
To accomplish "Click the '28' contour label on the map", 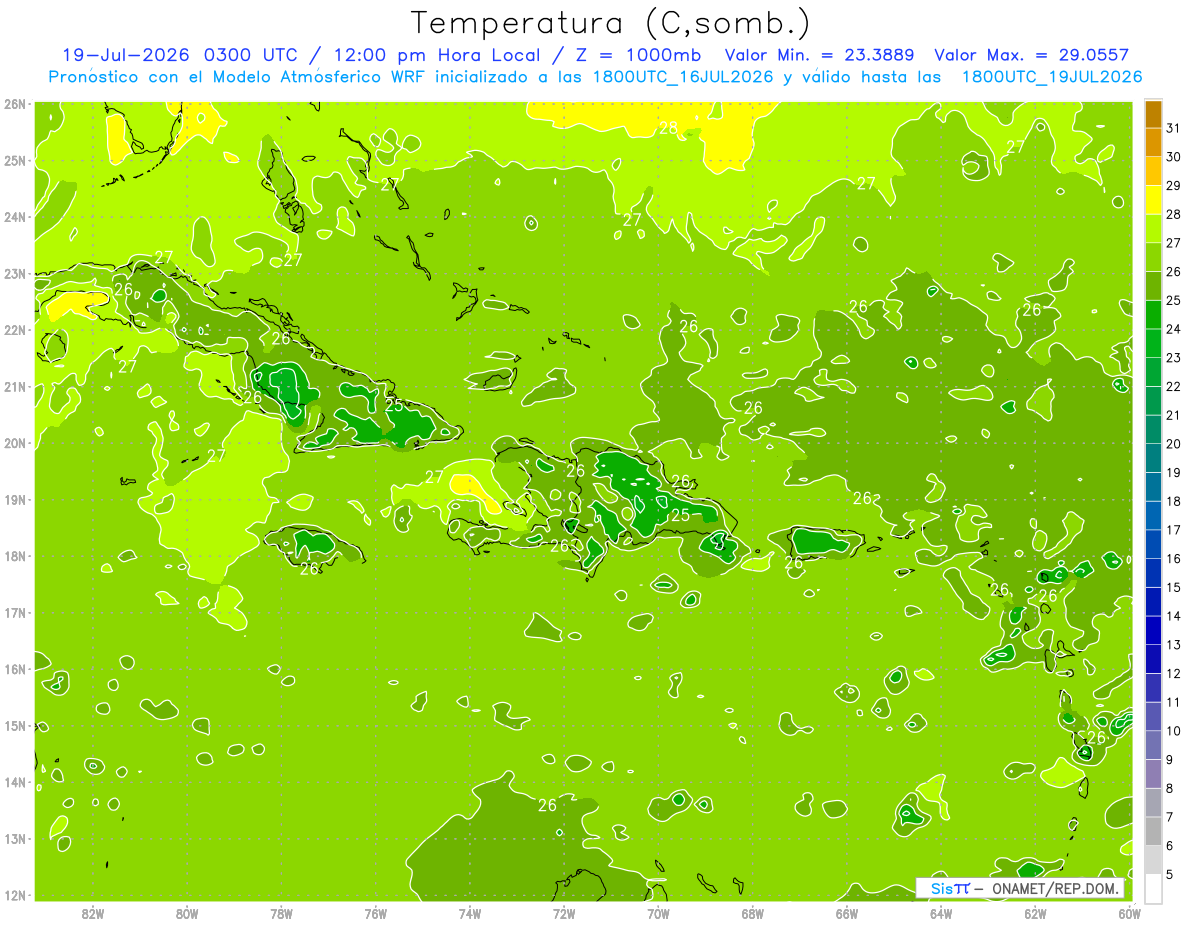I will 667,128.
